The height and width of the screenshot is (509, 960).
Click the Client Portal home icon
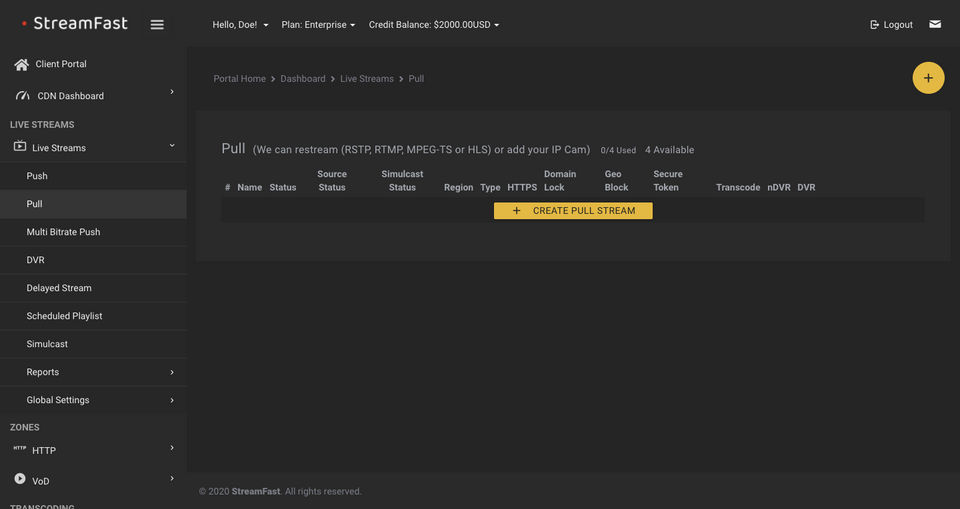click(21, 64)
